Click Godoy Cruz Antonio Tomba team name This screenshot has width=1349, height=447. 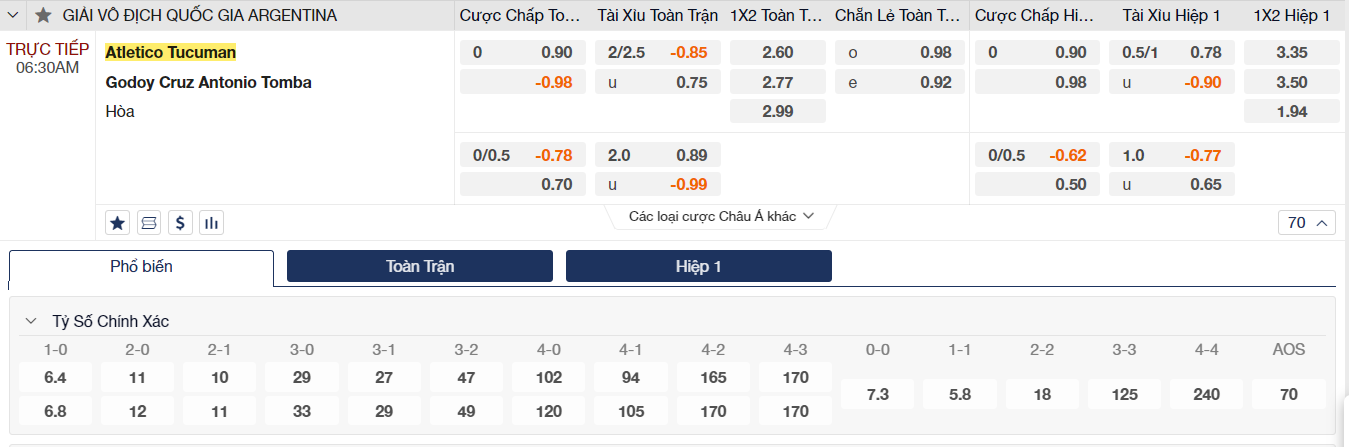coord(209,82)
